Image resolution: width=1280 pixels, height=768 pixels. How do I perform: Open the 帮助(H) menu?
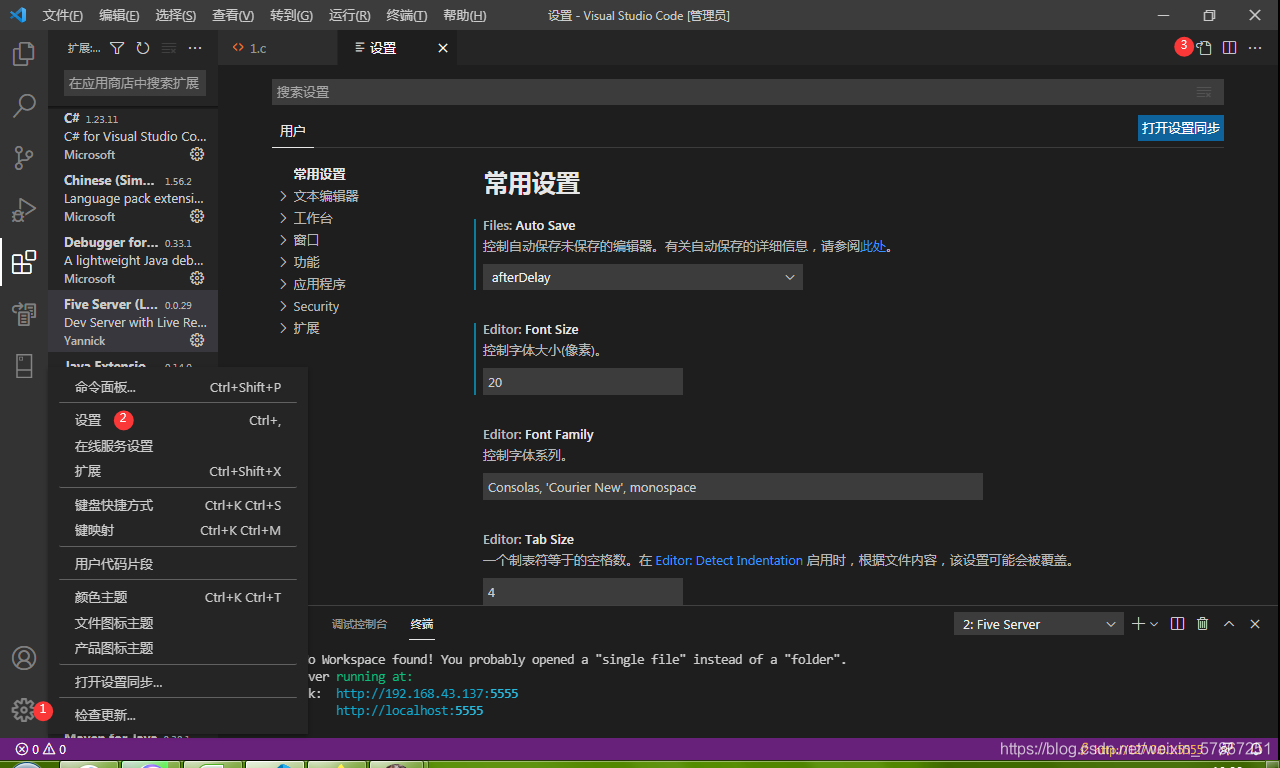[x=464, y=16]
